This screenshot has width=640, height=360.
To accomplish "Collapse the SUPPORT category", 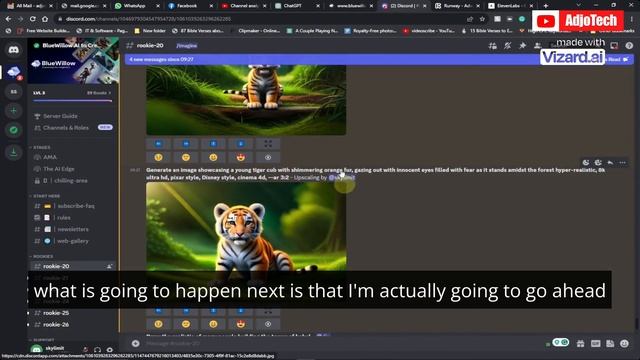I will tap(42, 340).
